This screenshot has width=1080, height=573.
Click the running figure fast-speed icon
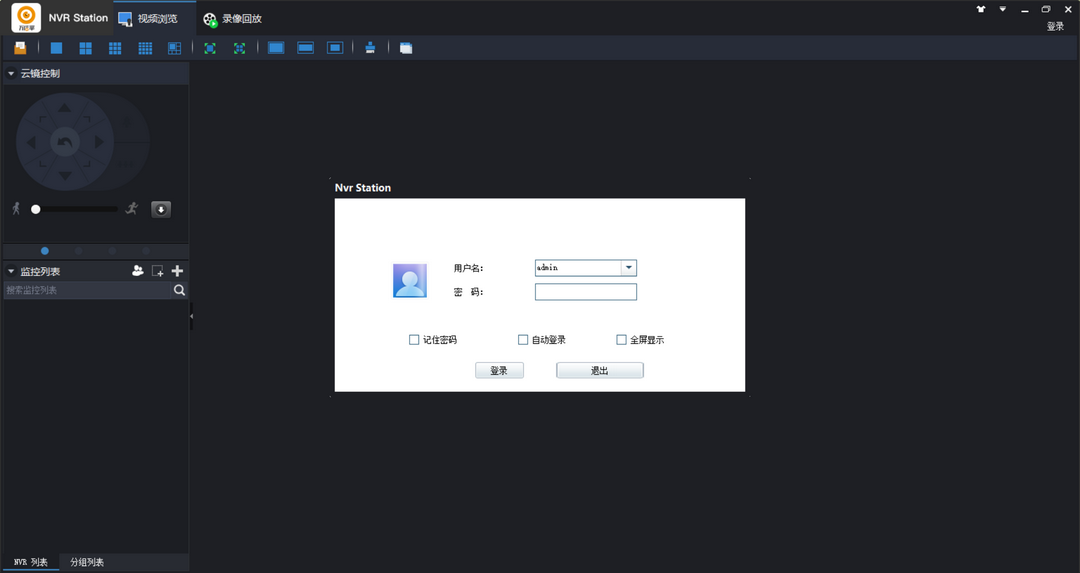pos(132,208)
